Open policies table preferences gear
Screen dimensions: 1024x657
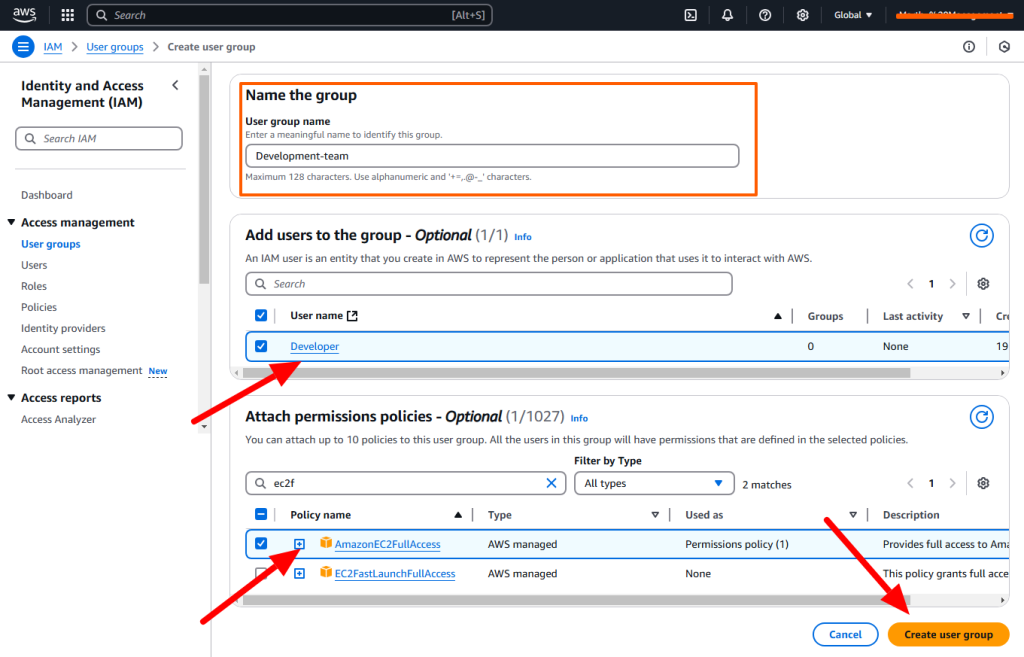[x=983, y=483]
